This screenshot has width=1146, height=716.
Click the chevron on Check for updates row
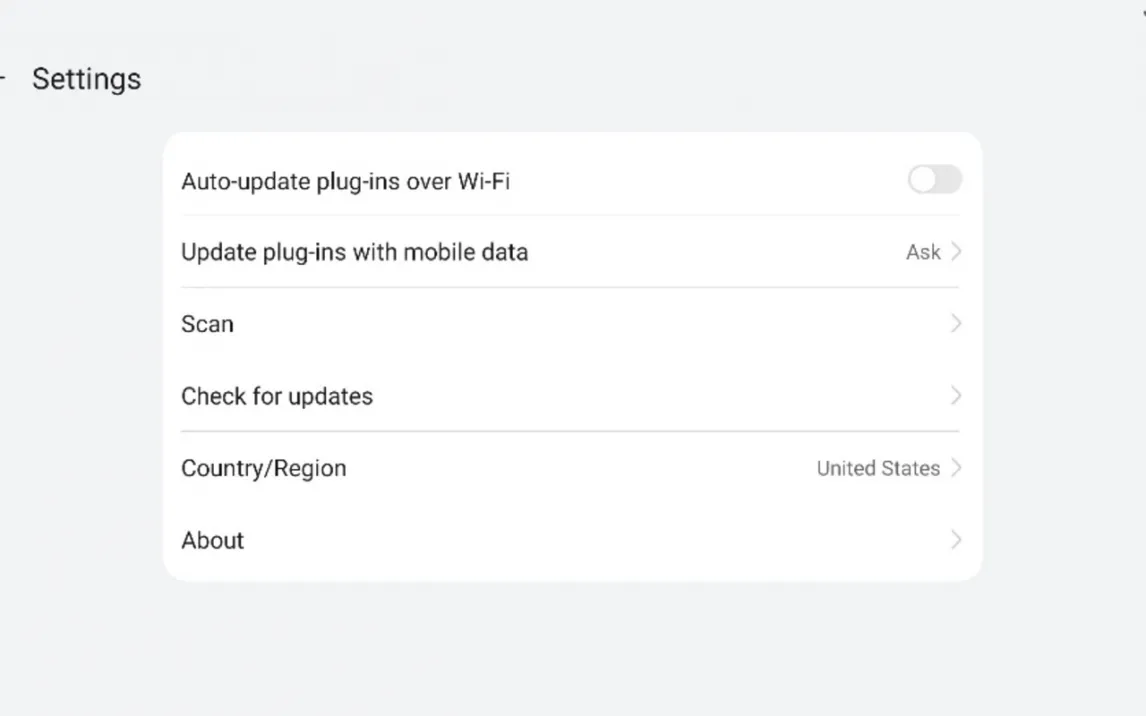956,396
